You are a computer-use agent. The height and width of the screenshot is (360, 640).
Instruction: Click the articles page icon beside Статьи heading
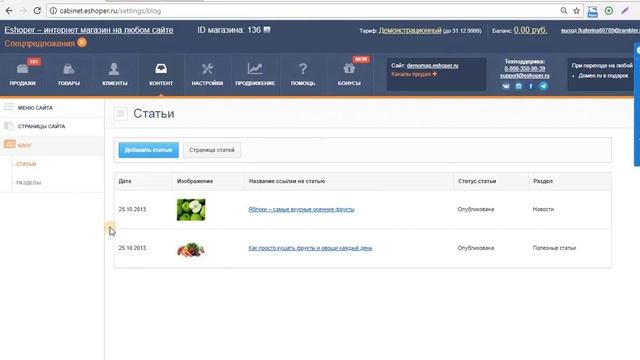click(120, 113)
